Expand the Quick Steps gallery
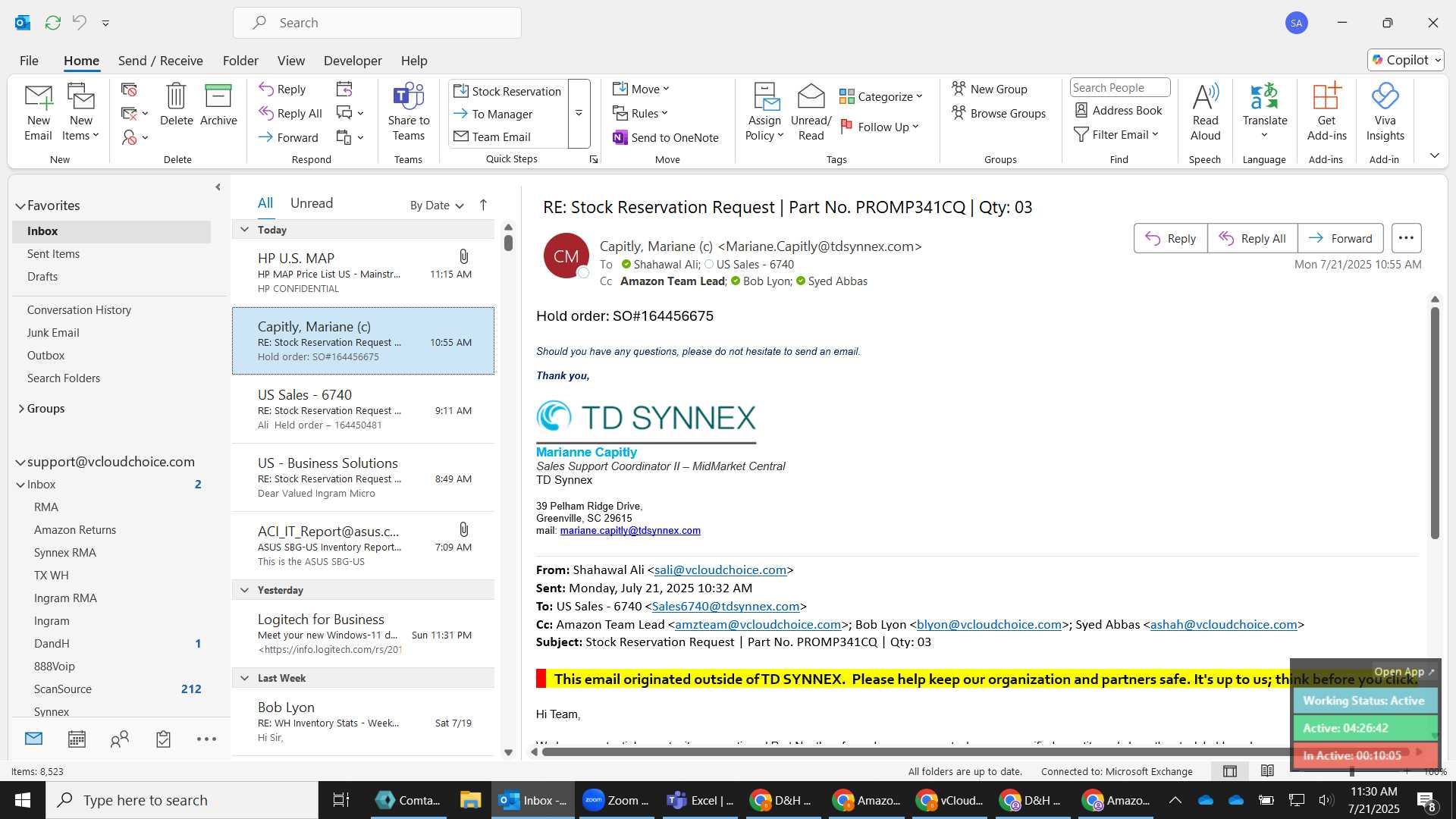 [x=579, y=114]
